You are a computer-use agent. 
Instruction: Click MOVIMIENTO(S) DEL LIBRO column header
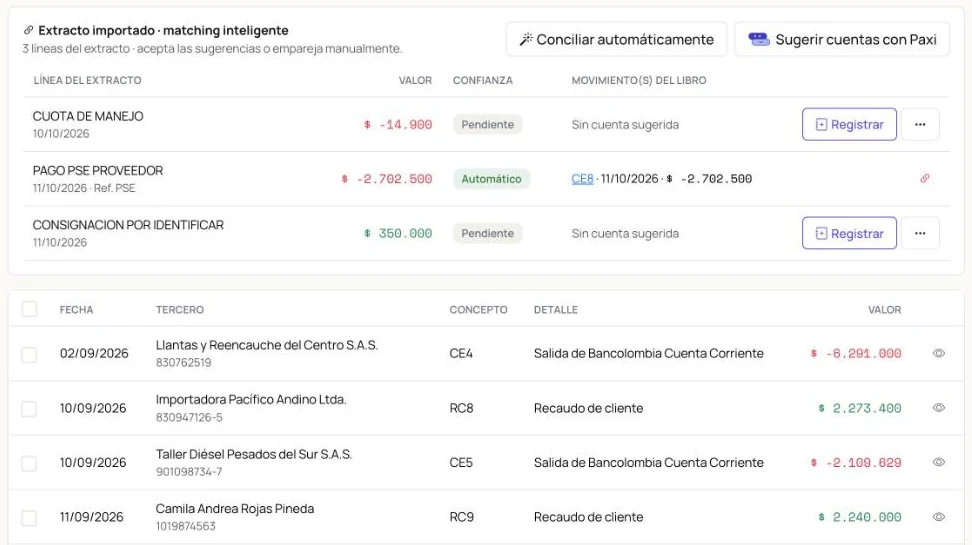[x=638, y=80]
